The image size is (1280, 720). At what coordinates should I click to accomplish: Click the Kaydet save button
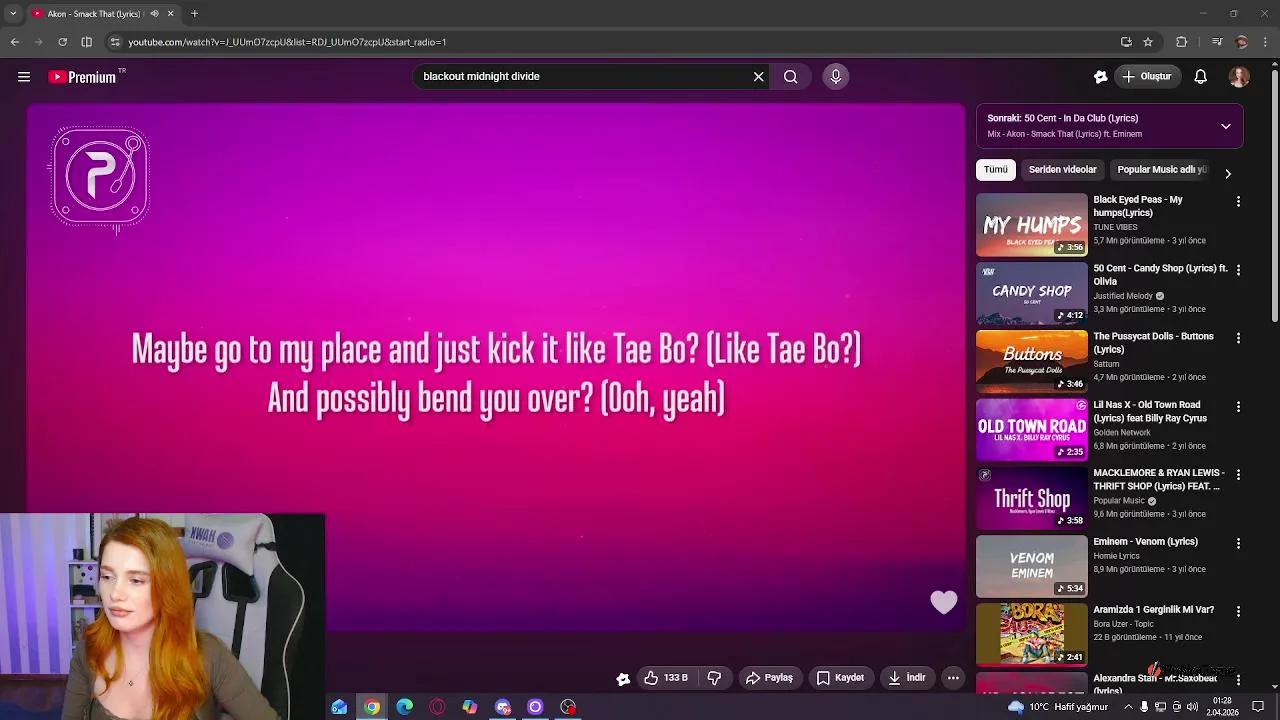(x=840, y=678)
